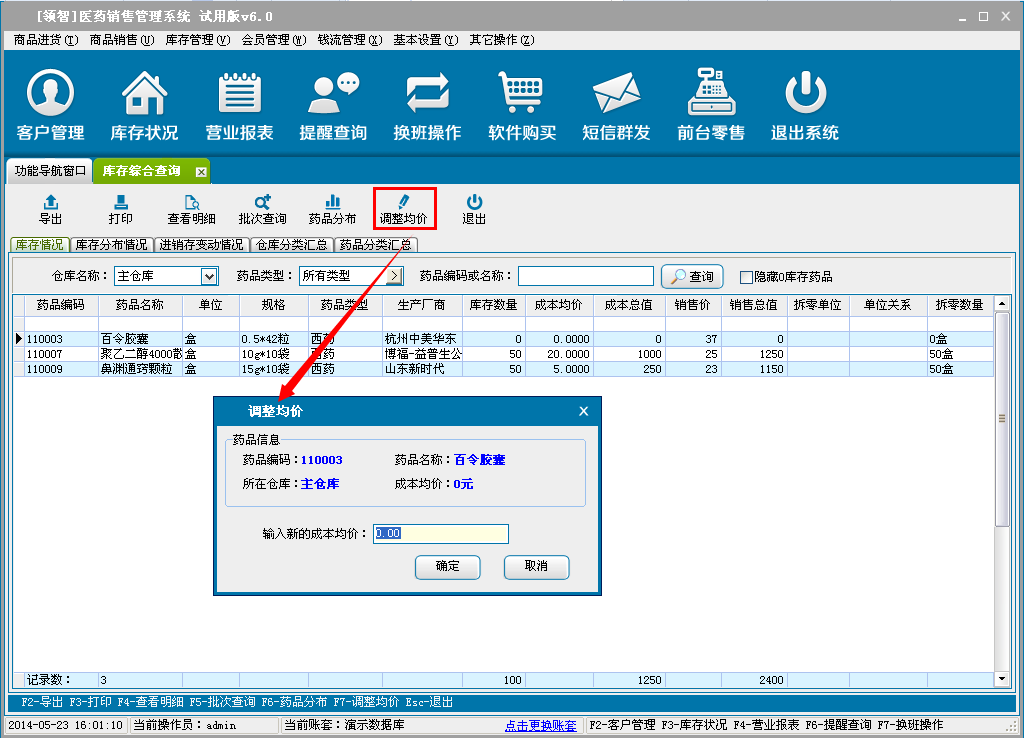The width and height of the screenshot is (1024, 738).
Task: Click the 调整均价 toolbar button
Action: [x=403, y=209]
